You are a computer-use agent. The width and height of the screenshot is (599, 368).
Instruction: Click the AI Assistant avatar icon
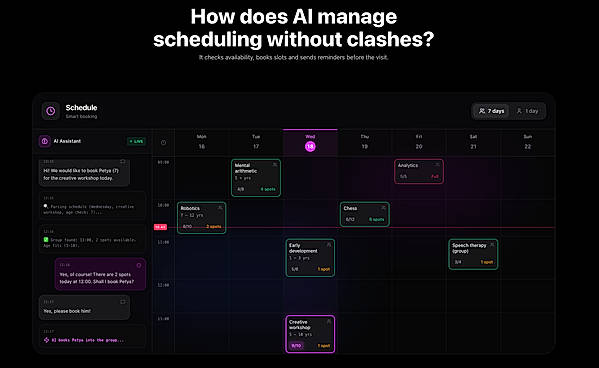[44, 141]
